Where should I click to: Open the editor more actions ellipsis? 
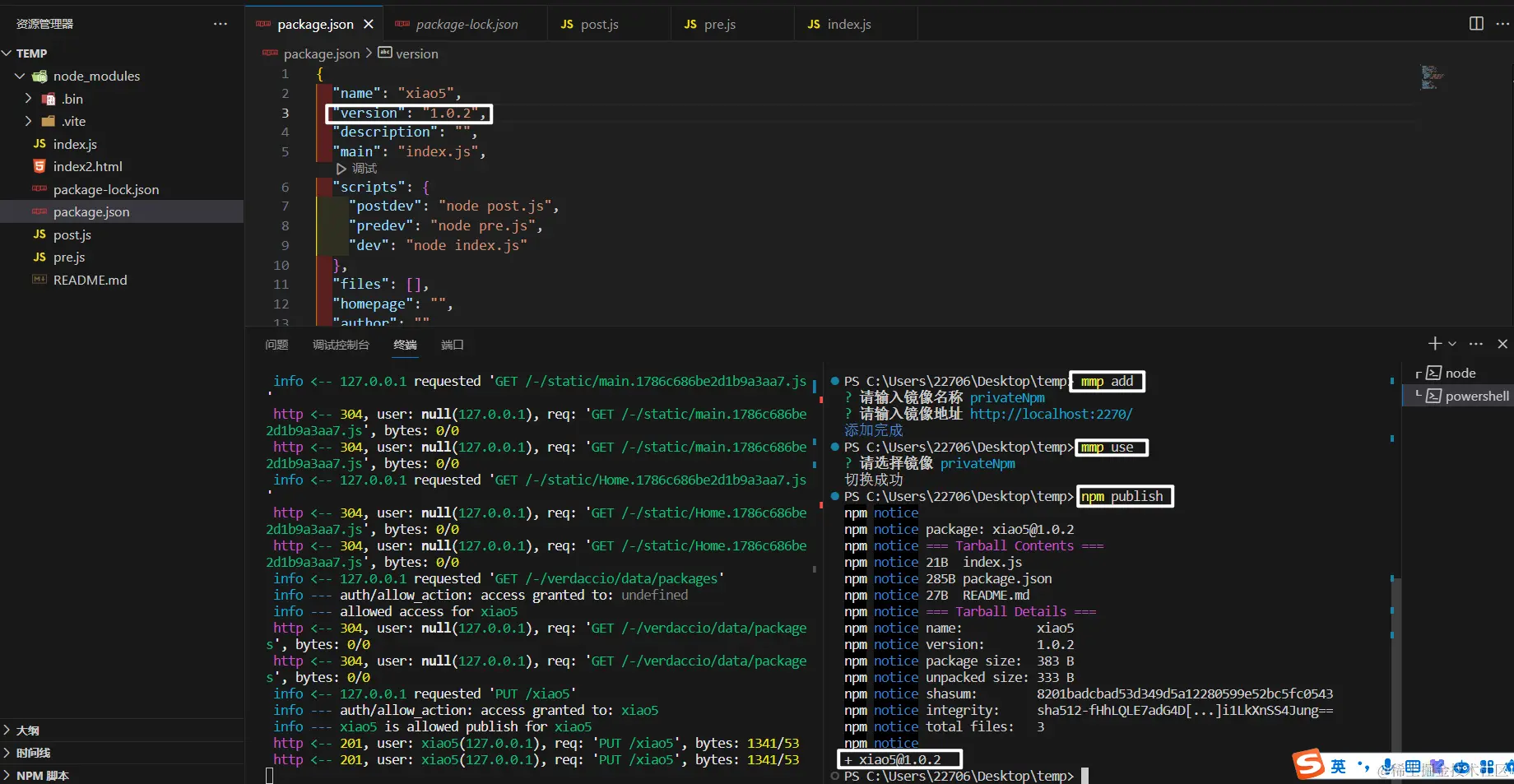[1502, 24]
